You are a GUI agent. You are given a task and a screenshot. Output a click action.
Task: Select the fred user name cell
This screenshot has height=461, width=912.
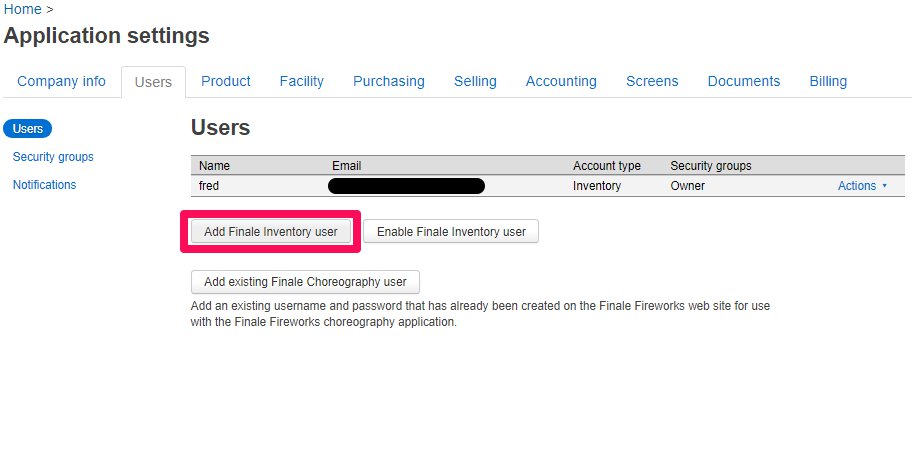click(209, 186)
